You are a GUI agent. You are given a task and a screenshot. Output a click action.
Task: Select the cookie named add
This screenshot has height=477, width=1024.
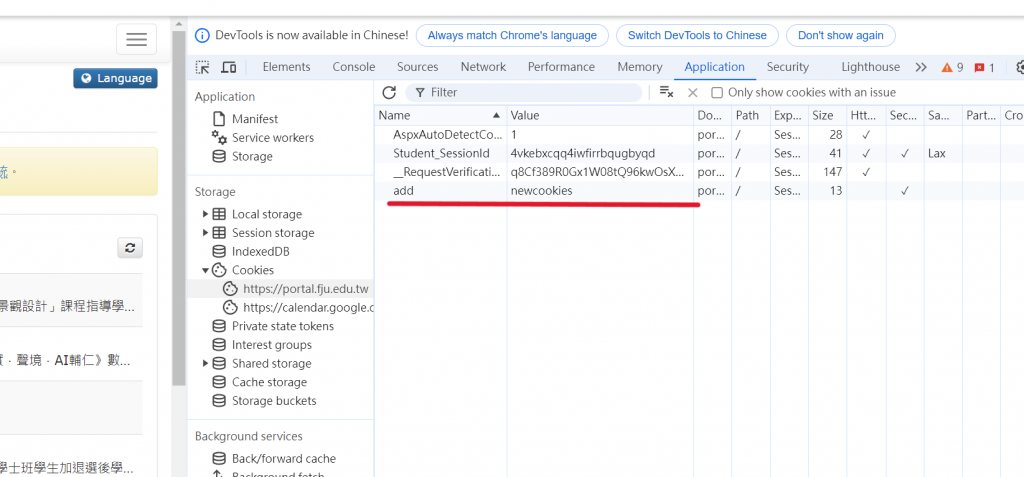(x=699, y=191)
